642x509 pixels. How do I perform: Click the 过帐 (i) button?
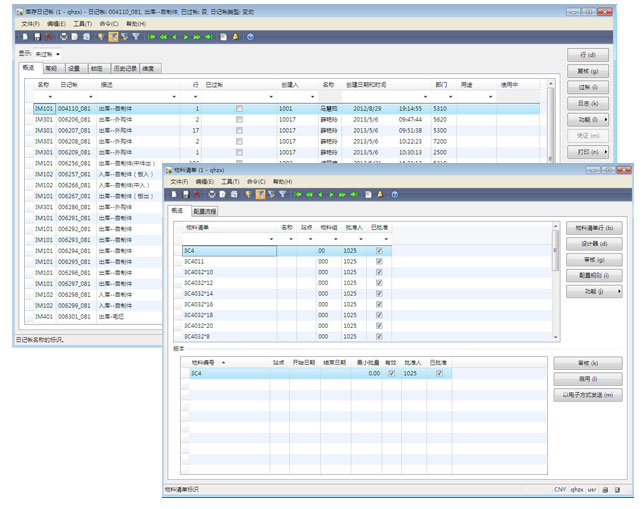(x=588, y=88)
